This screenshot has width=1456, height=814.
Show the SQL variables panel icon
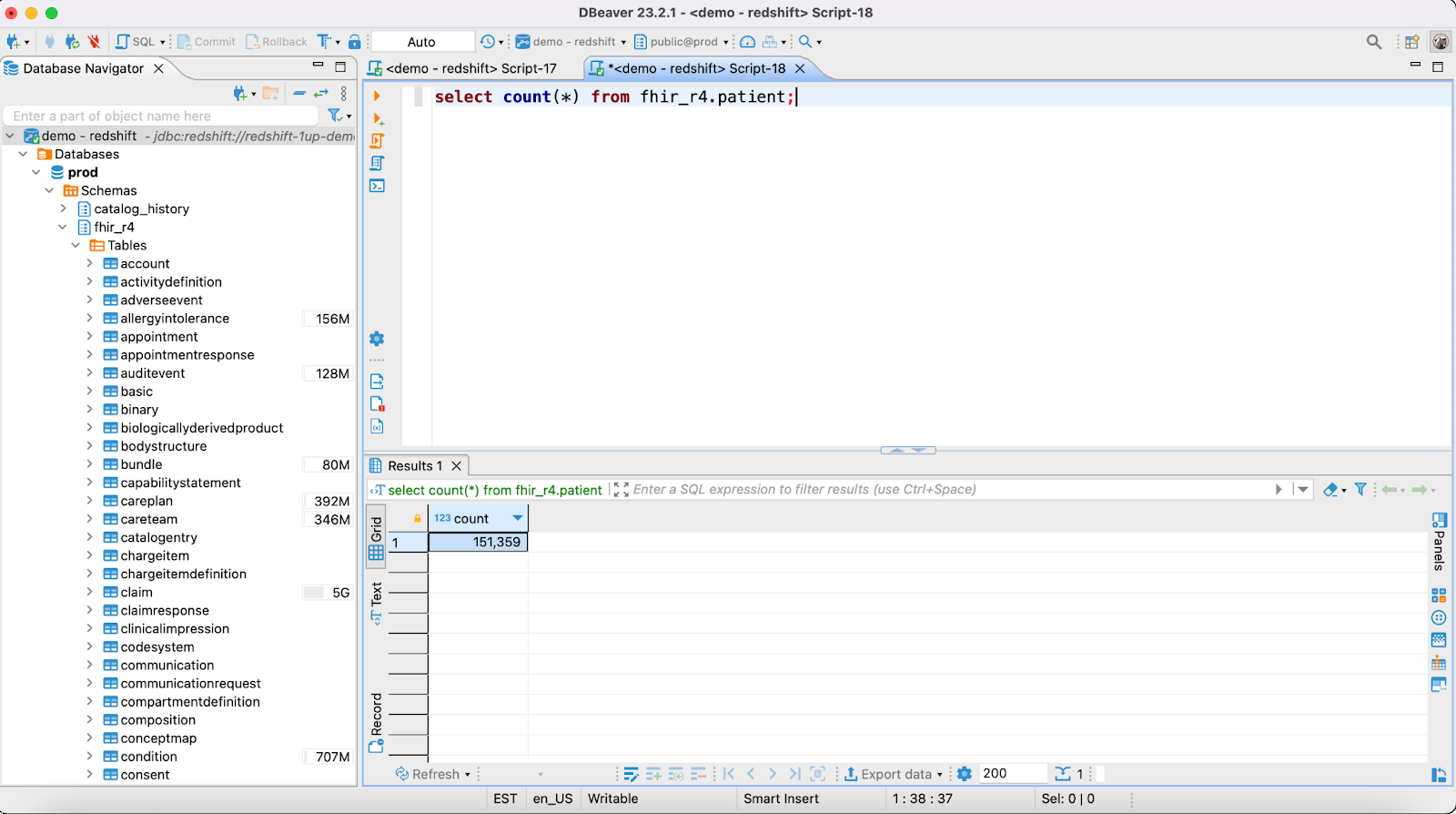377,426
